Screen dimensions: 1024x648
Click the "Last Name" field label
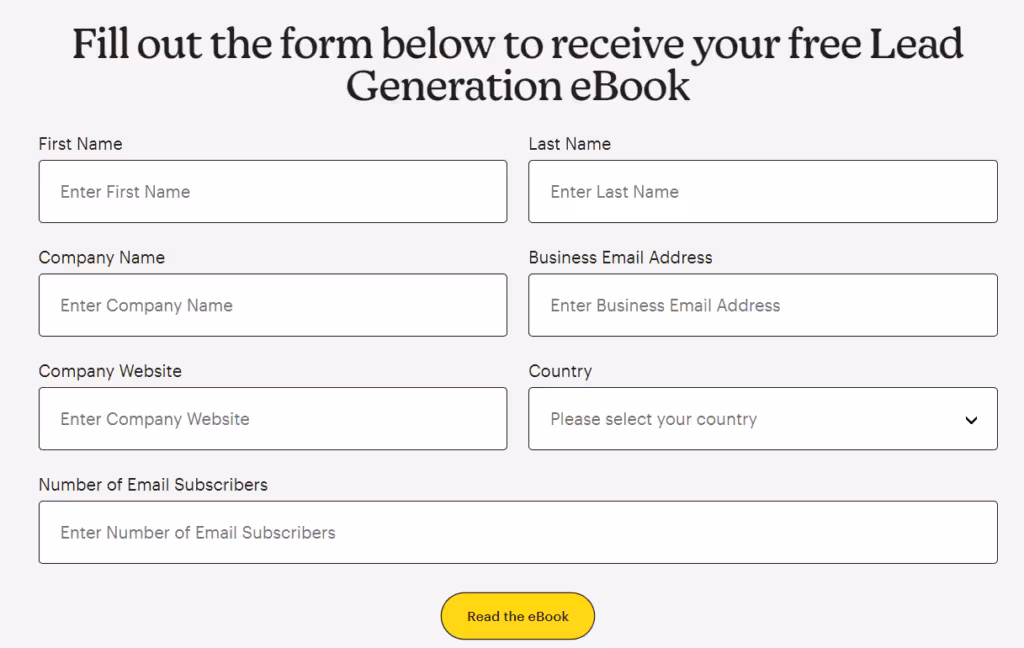[569, 144]
